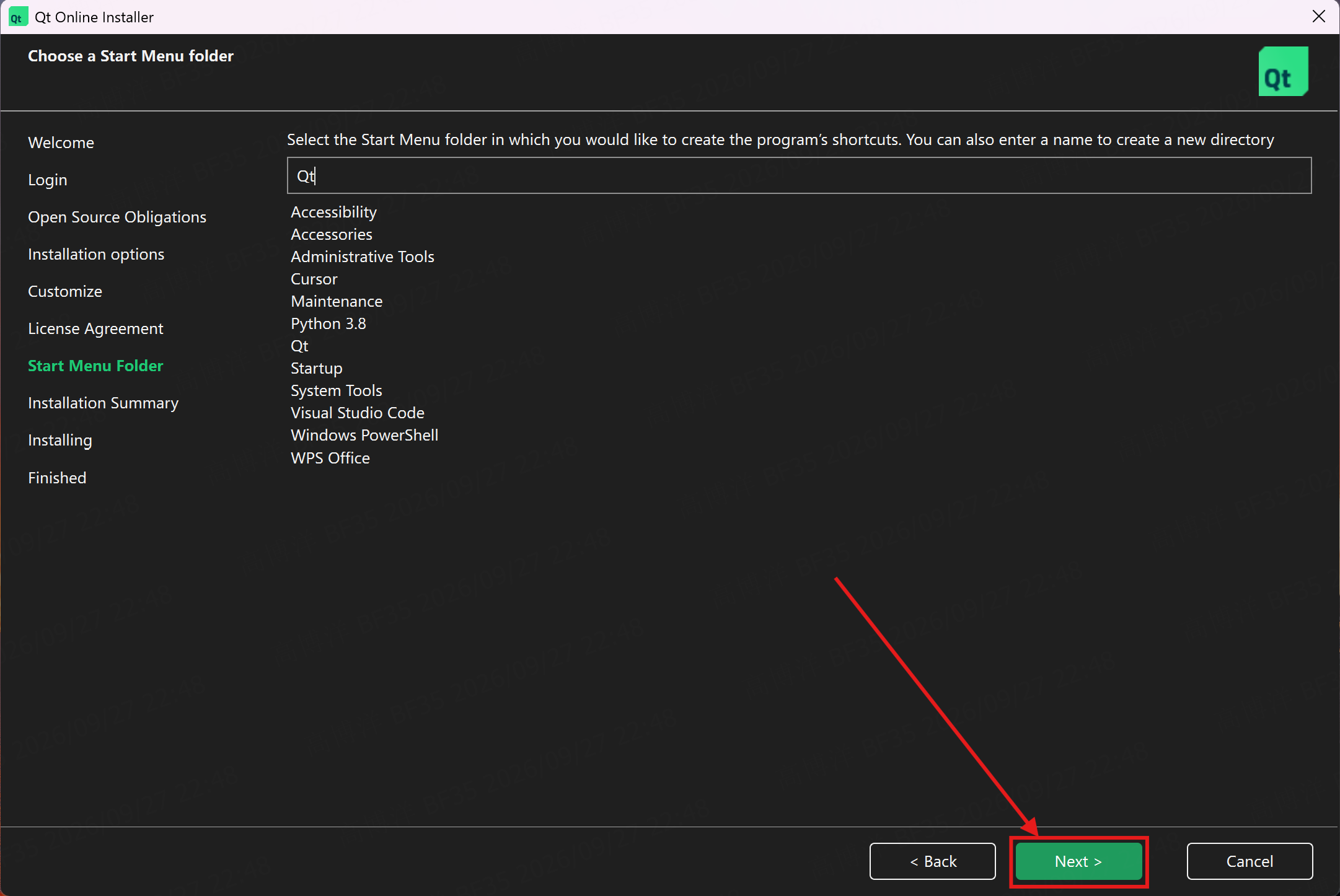Viewport: 1340px width, 896px height.
Task: Click the Installation Summary step
Action: click(103, 403)
